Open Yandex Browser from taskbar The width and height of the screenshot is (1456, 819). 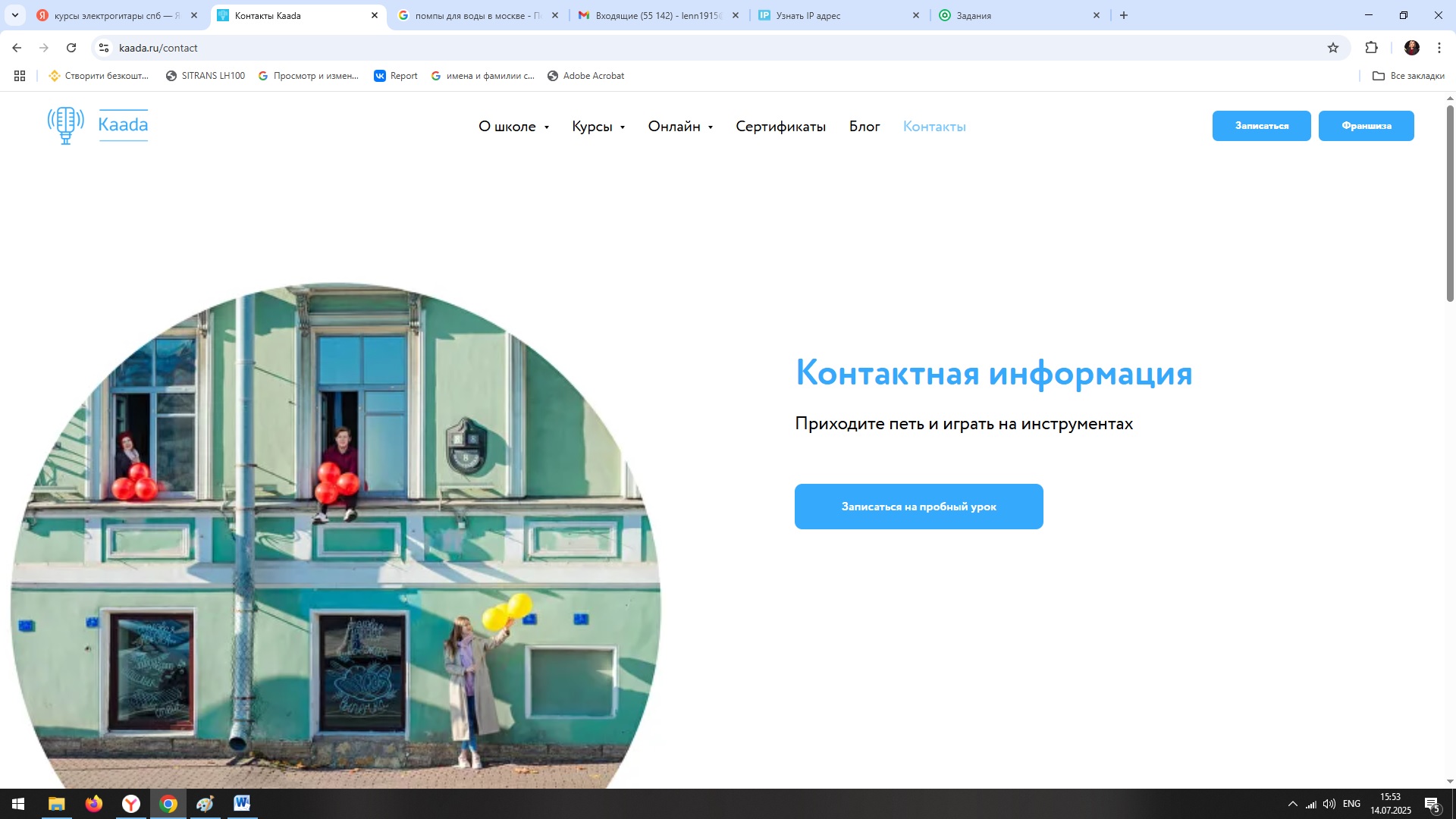tap(131, 804)
